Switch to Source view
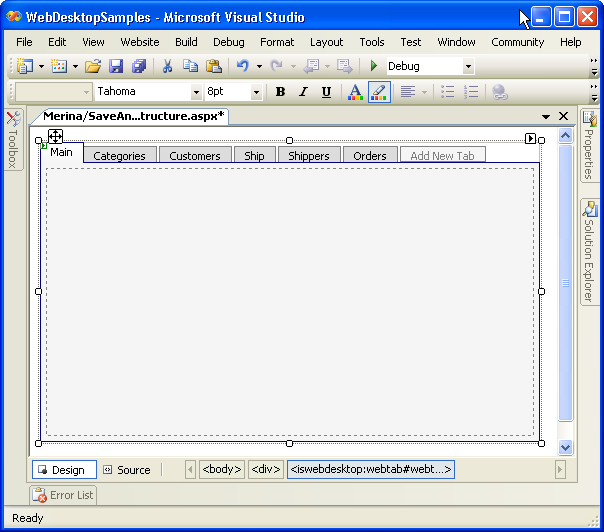Viewport: 604px width, 532px height. 127,470
